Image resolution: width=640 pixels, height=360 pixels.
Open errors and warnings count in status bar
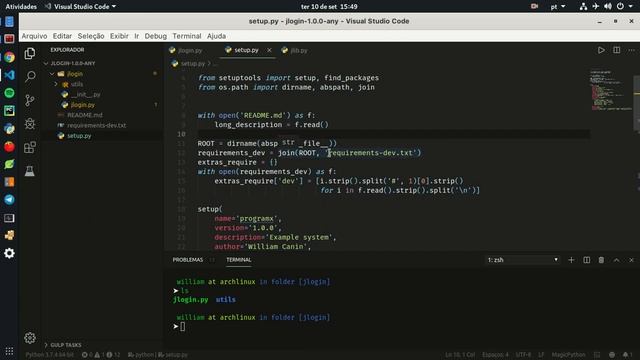pos(100,355)
